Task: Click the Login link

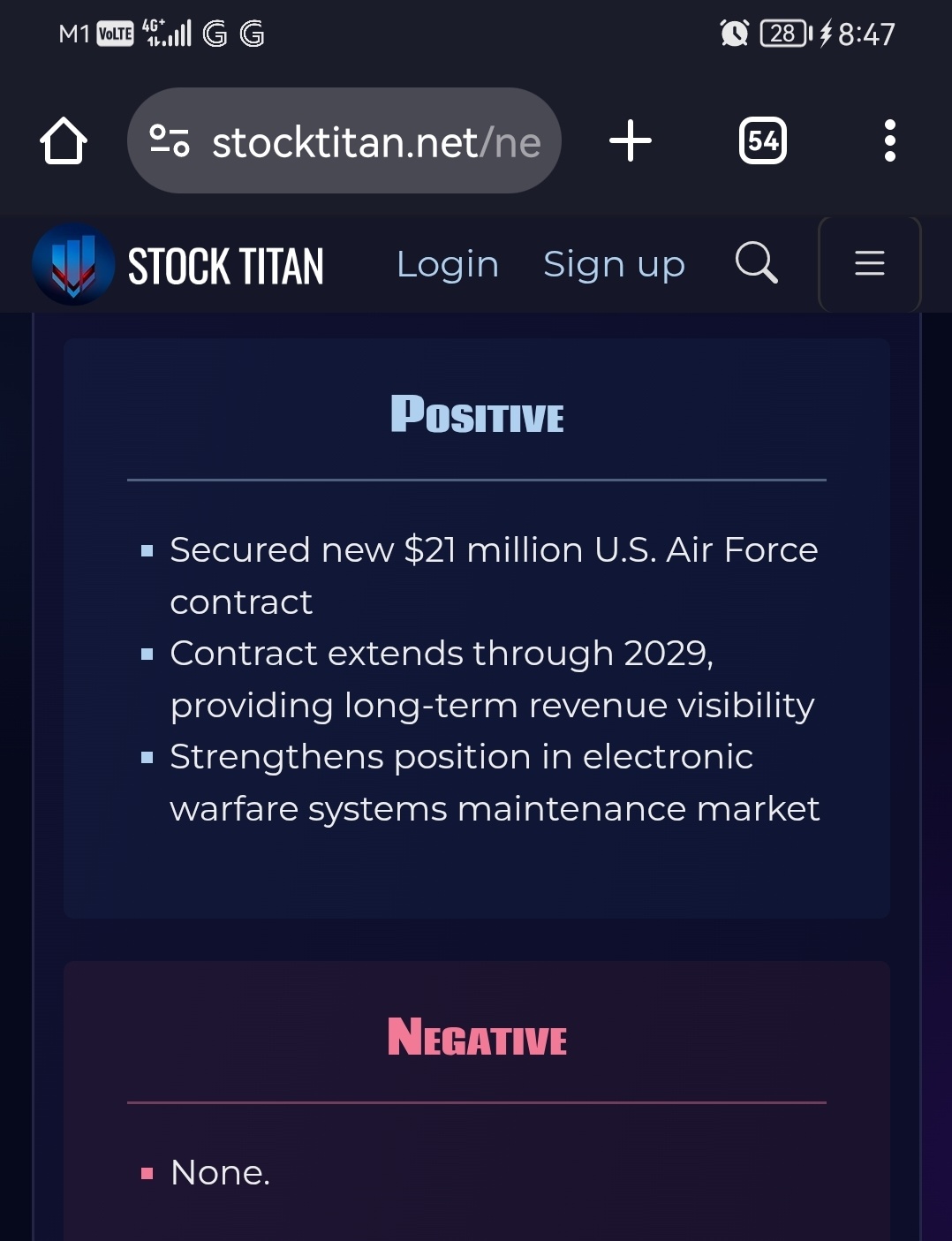Action: [448, 264]
